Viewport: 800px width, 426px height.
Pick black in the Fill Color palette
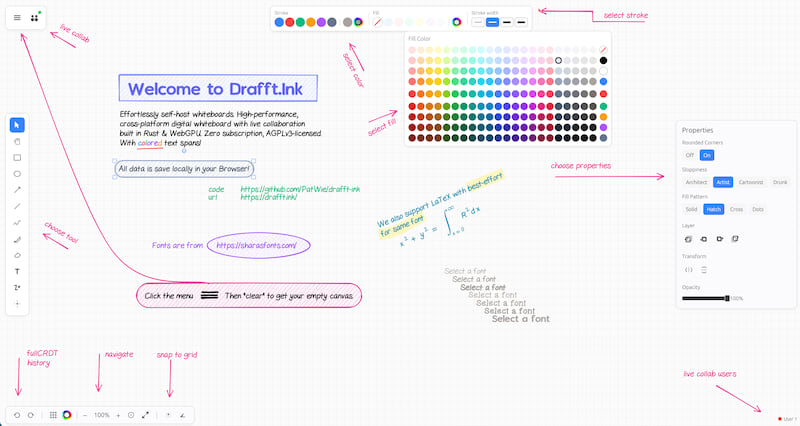click(x=603, y=60)
